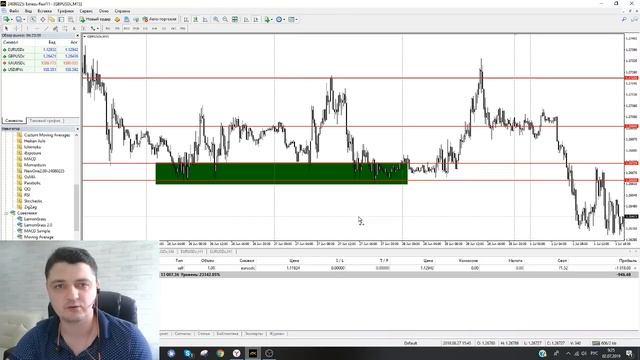Select the Crosshair tool
Screen dimensions: 640x360
pos(17,28)
